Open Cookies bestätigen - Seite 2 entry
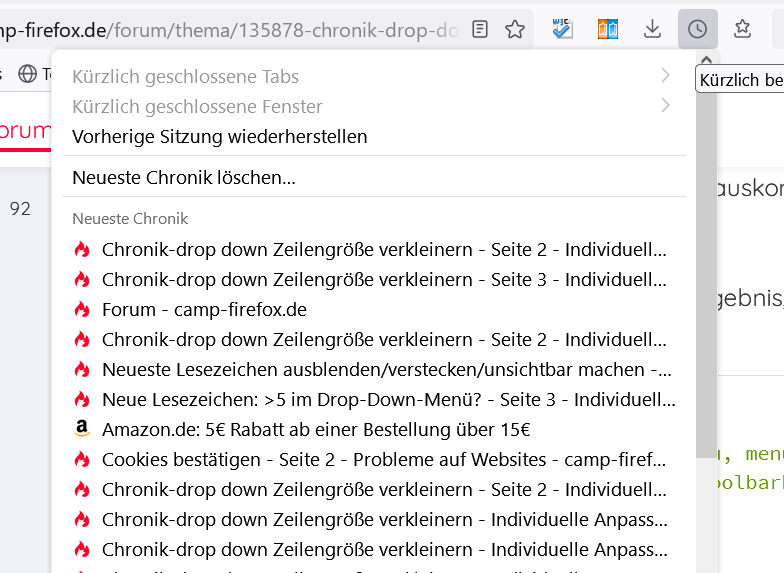This screenshot has width=784, height=573. (384, 460)
